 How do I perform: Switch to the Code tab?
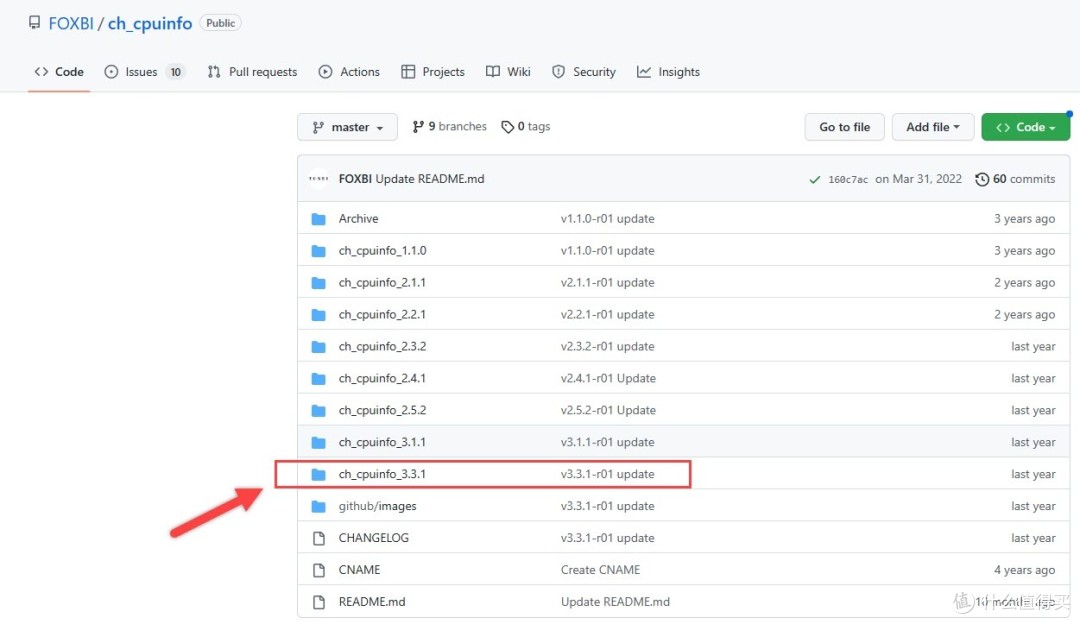[x=59, y=72]
